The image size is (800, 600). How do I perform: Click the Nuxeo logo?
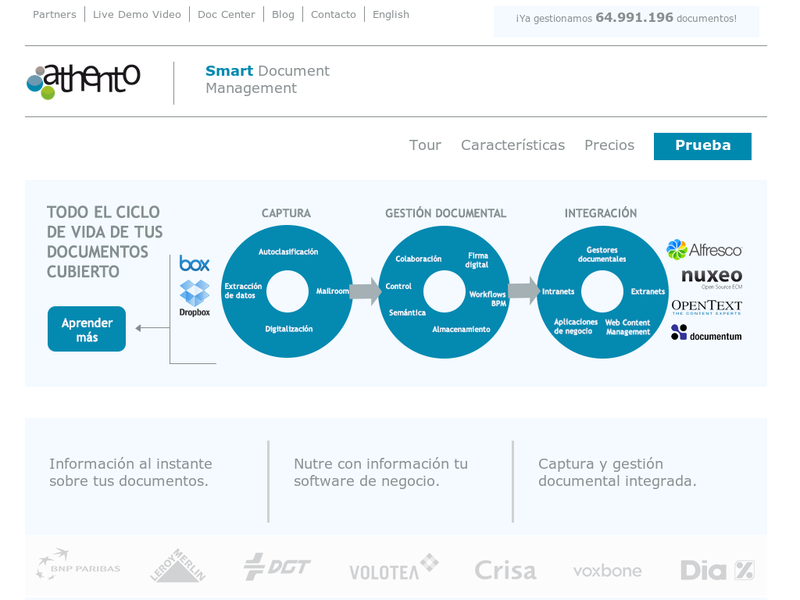711,277
